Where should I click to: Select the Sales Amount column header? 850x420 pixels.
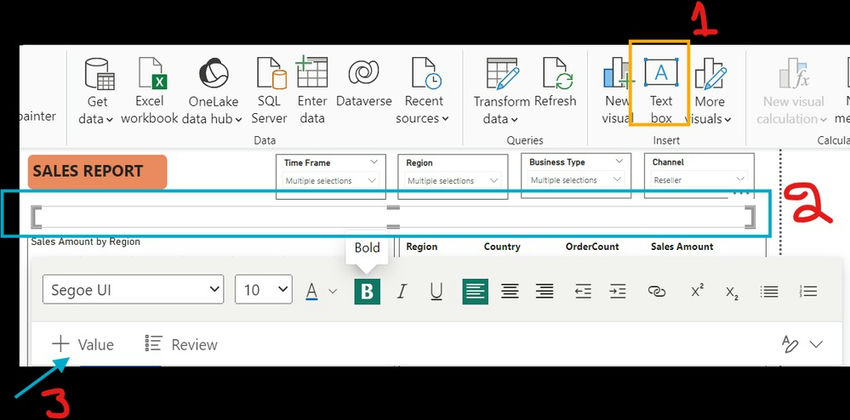pyautogui.click(x=682, y=247)
